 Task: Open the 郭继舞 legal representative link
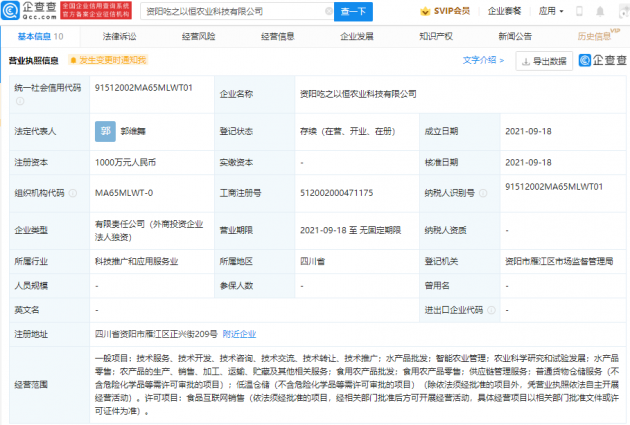134,130
